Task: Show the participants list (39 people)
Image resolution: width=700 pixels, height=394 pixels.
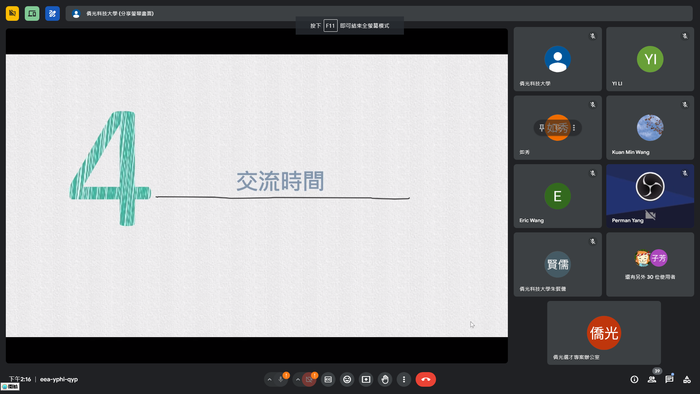Action: pos(652,379)
